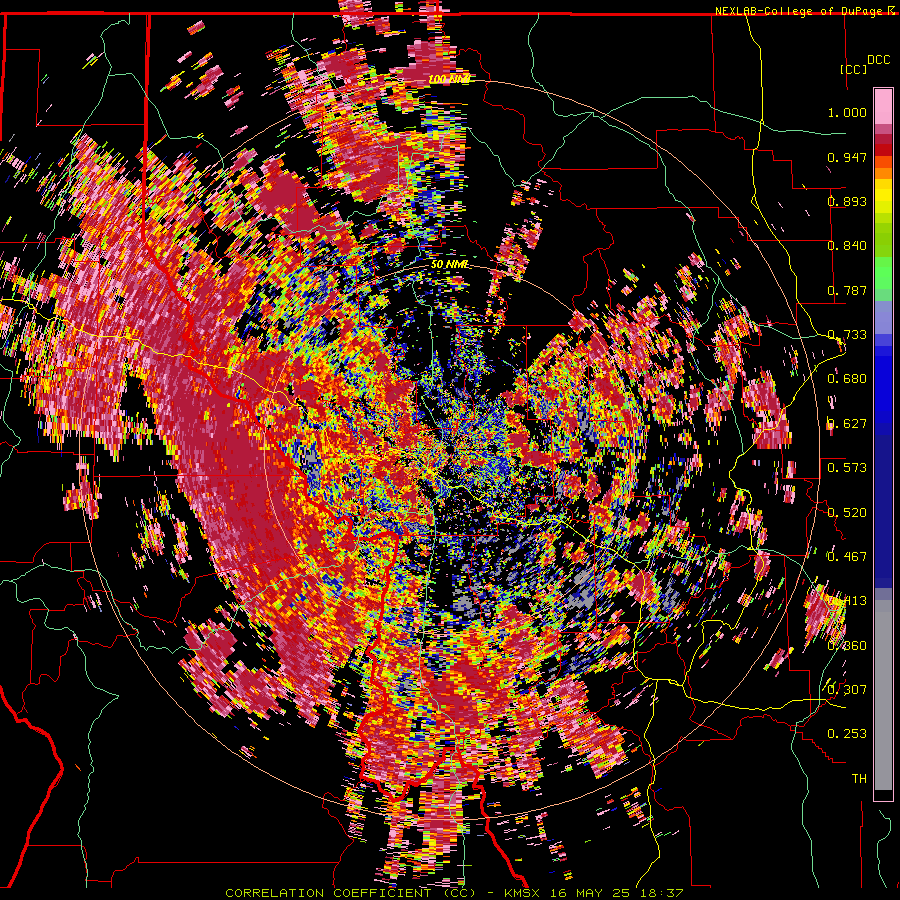Image resolution: width=900 pixels, height=900 pixels.
Task: Select the 0.787 scale value
Action: (x=847, y=290)
